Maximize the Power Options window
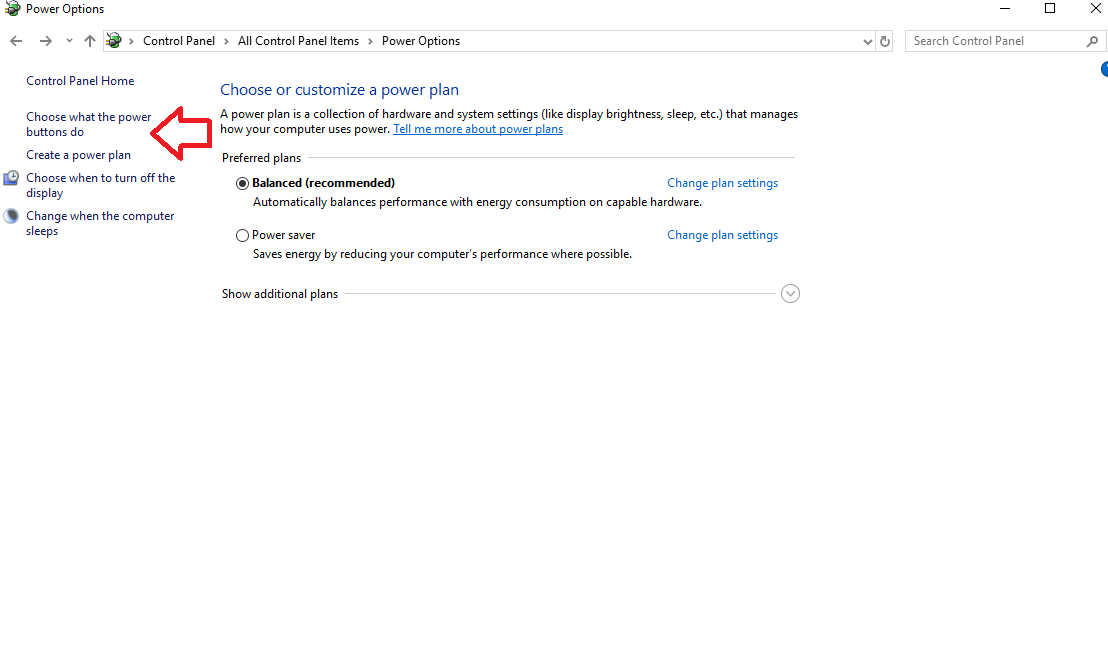This screenshot has width=1108, height=646. pyautogui.click(x=1050, y=8)
